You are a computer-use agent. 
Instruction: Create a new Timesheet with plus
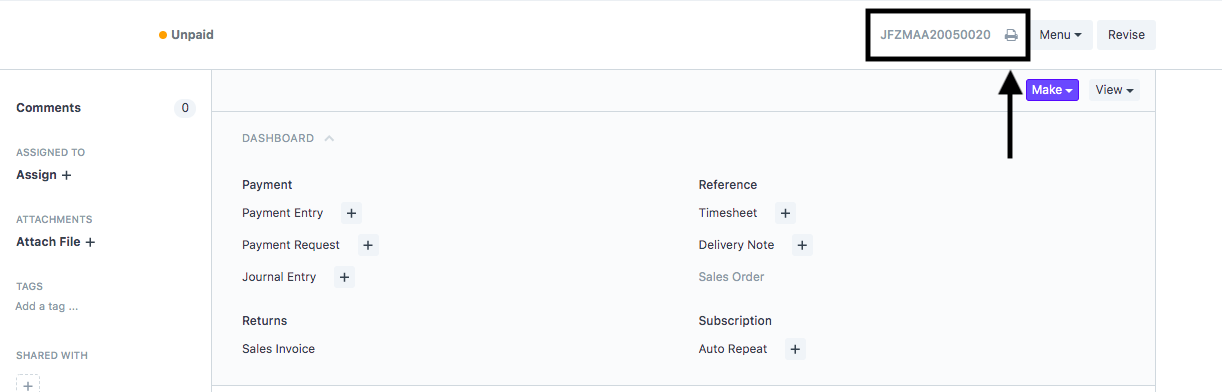point(785,213)
